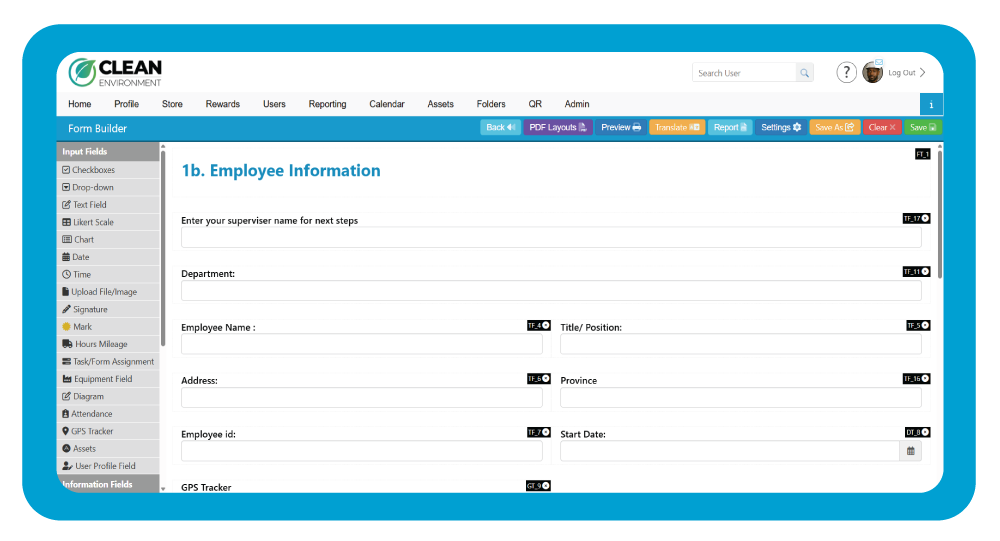Click the sidebar scroll down arrow
The height and width of the screenshot is (541, 1000).
click(163, 489)
